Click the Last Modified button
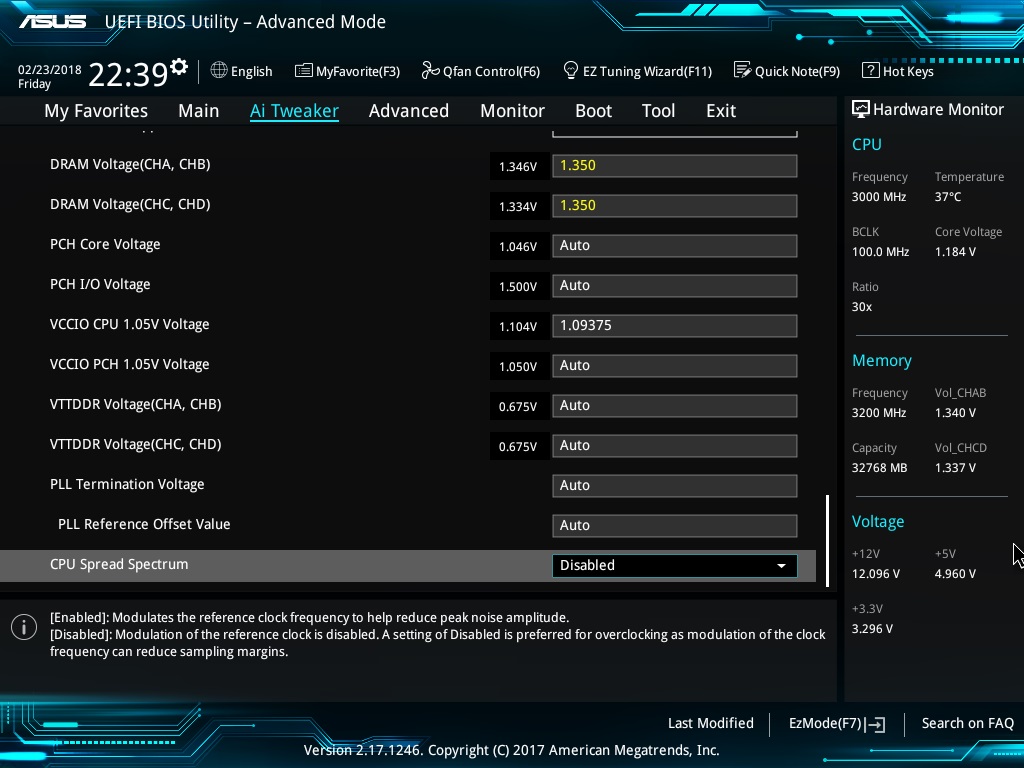Viewport: 1024px width, 768px height. point(711,723)
